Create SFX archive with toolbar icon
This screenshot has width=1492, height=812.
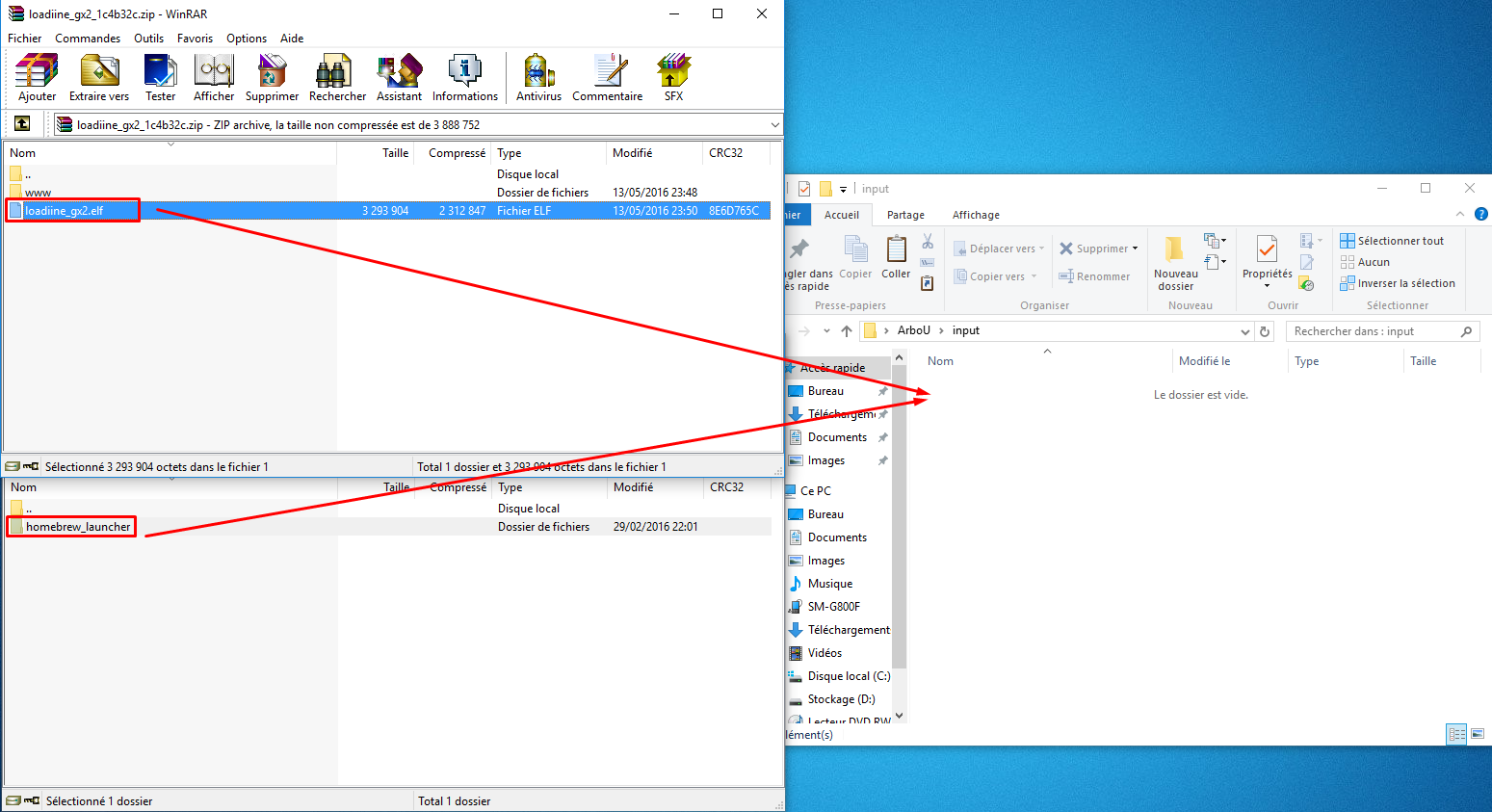click(x=673, y=72)
